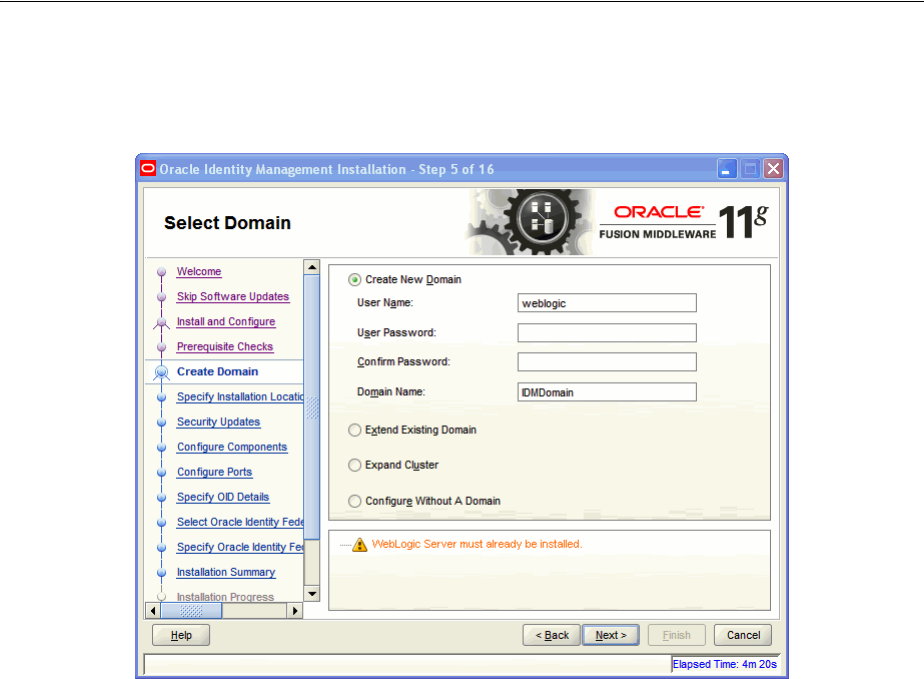Open the Specify OID Details step
924x679 pixels.
point(223,497)
